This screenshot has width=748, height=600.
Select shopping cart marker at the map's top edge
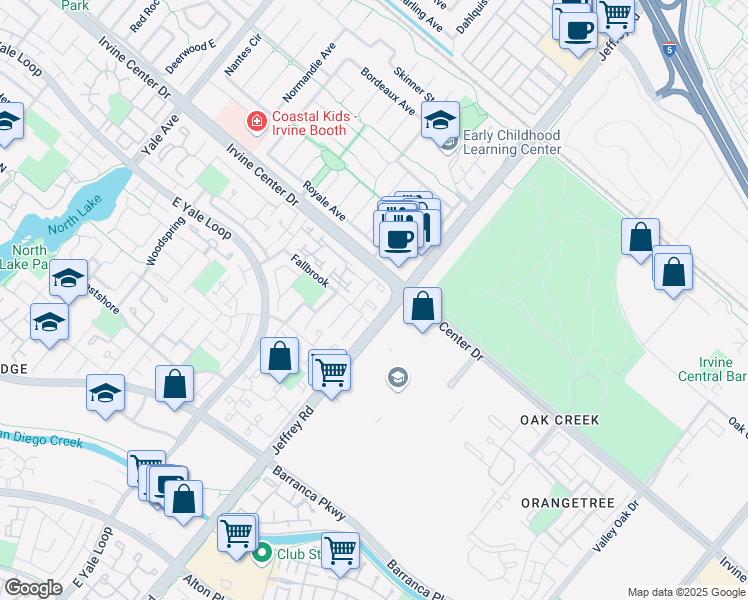click(x=616, y=17)
